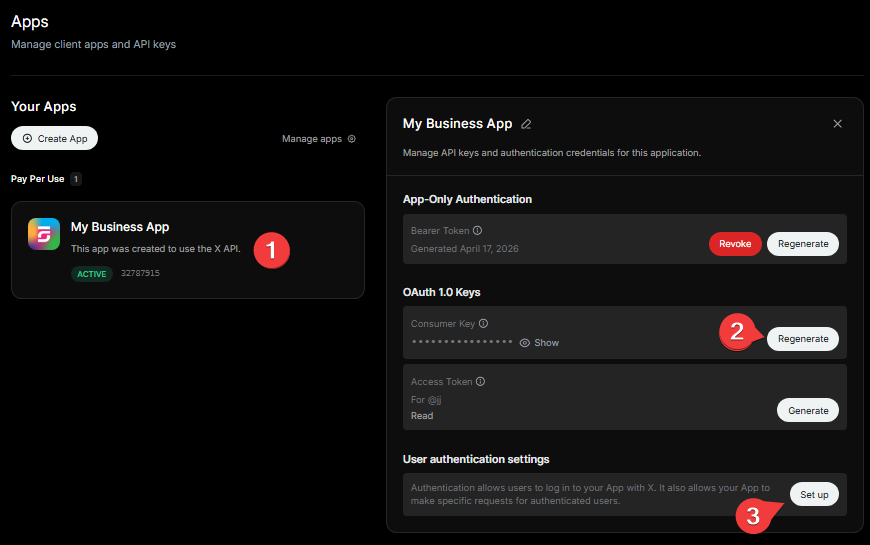Set up user authentication settings

tap(814, 495)
